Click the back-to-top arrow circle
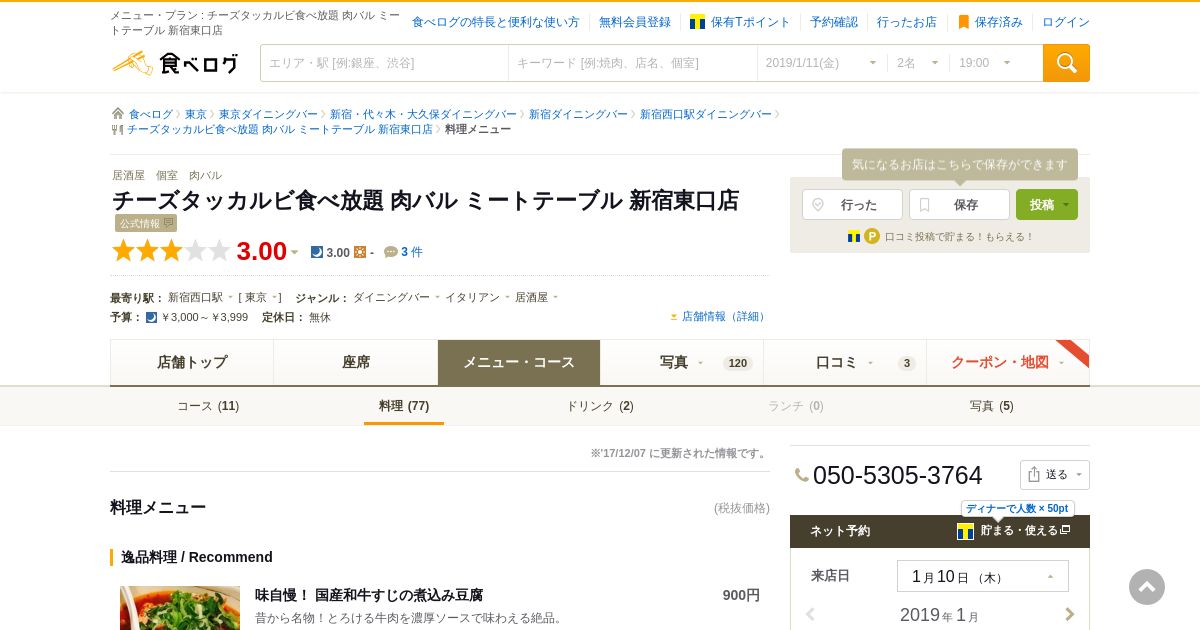The image size is (1200, 630). (x=1147, y=587)
